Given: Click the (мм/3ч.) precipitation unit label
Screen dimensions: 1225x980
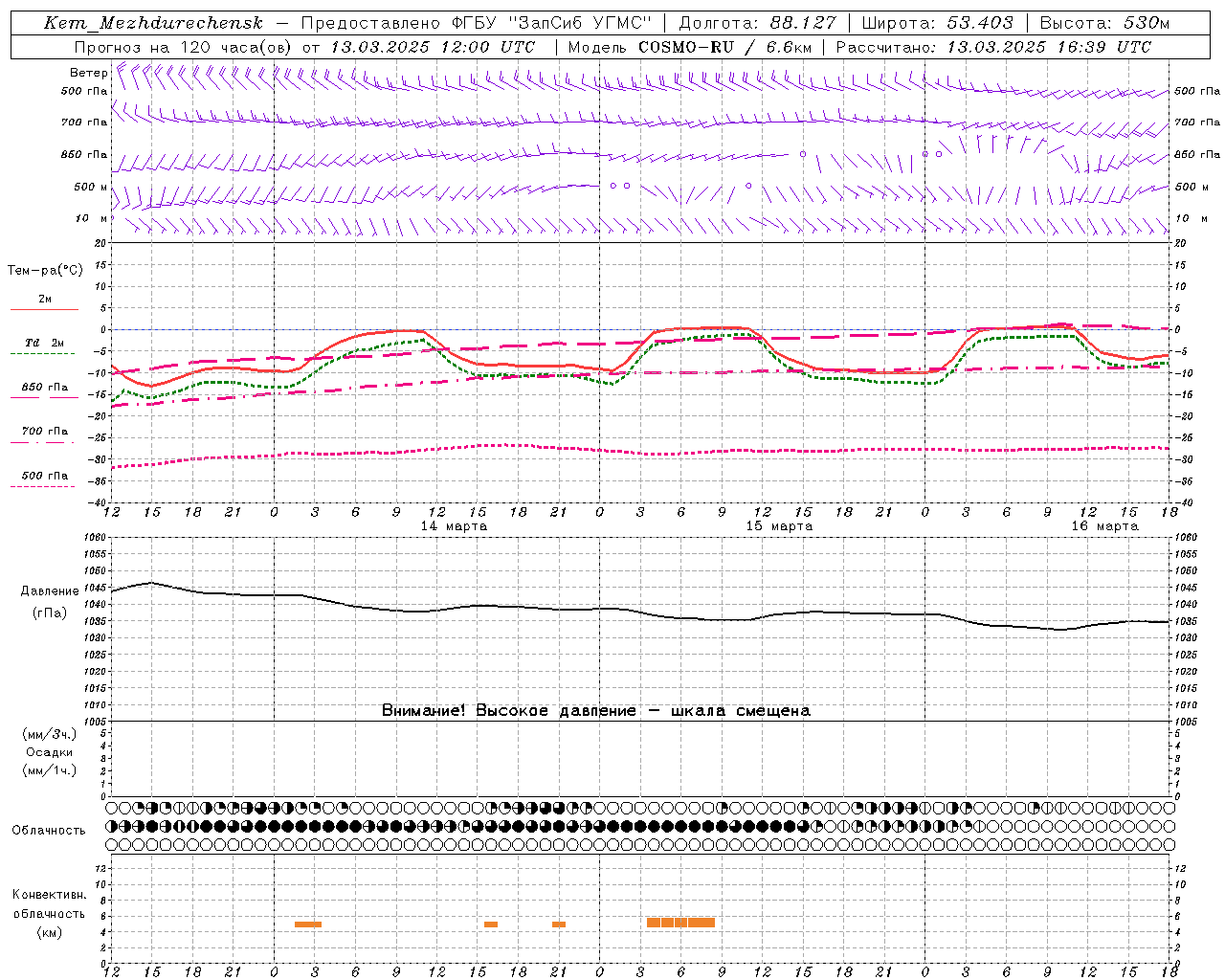Looking at the screenshot, I should (50, 734).
